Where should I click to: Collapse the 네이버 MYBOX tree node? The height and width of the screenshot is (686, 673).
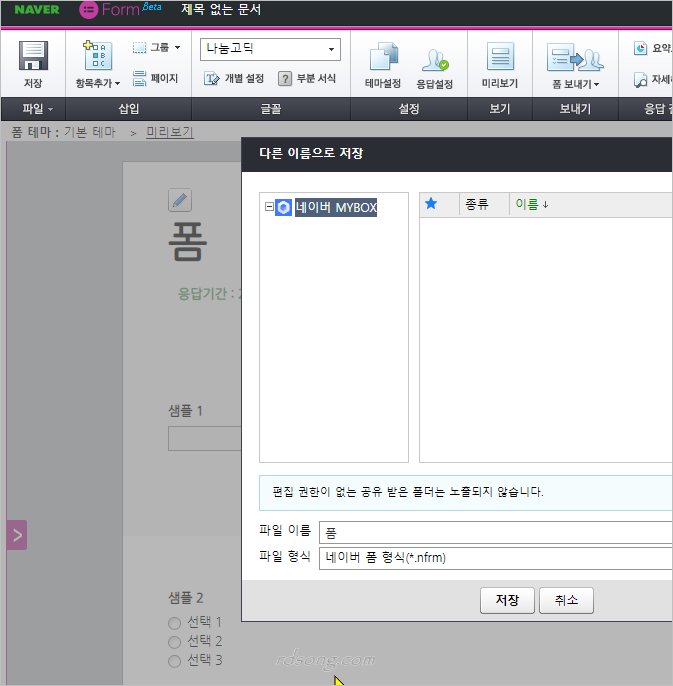click(x=269, y=207)
